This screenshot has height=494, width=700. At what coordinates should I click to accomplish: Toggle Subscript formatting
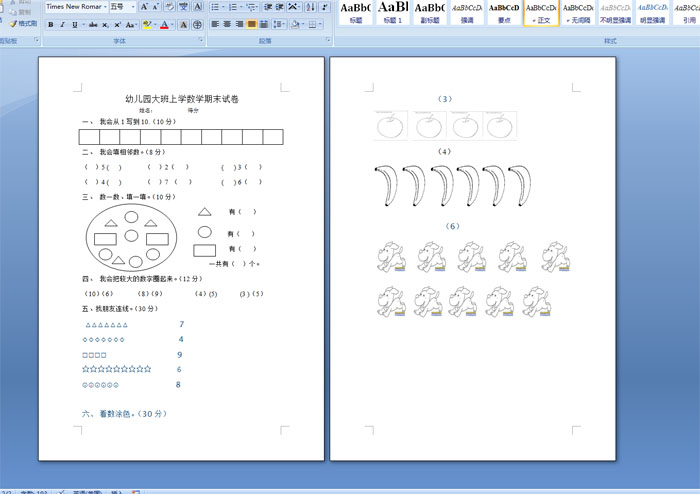click(105, 25)
